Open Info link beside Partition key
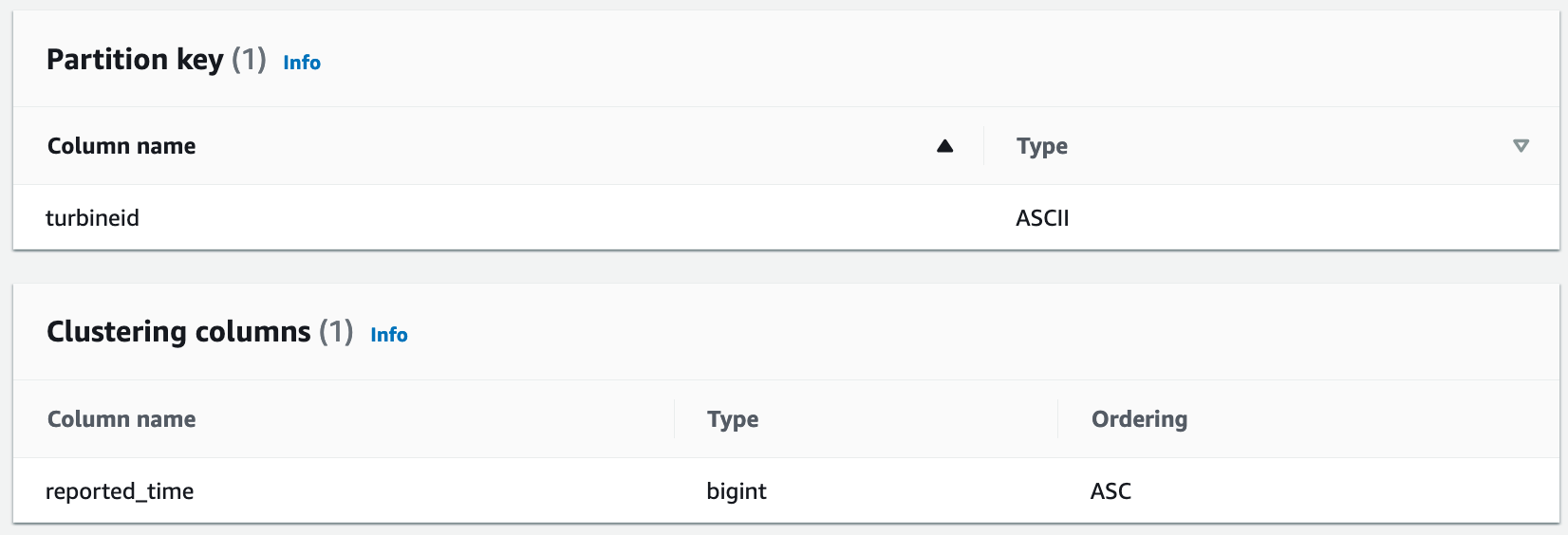The width and height of the screenshot is (1568, 535). click(x=302, y=63)
